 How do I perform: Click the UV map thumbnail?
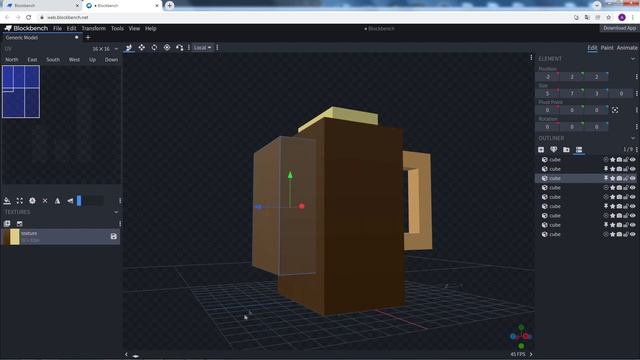[21, 92]
